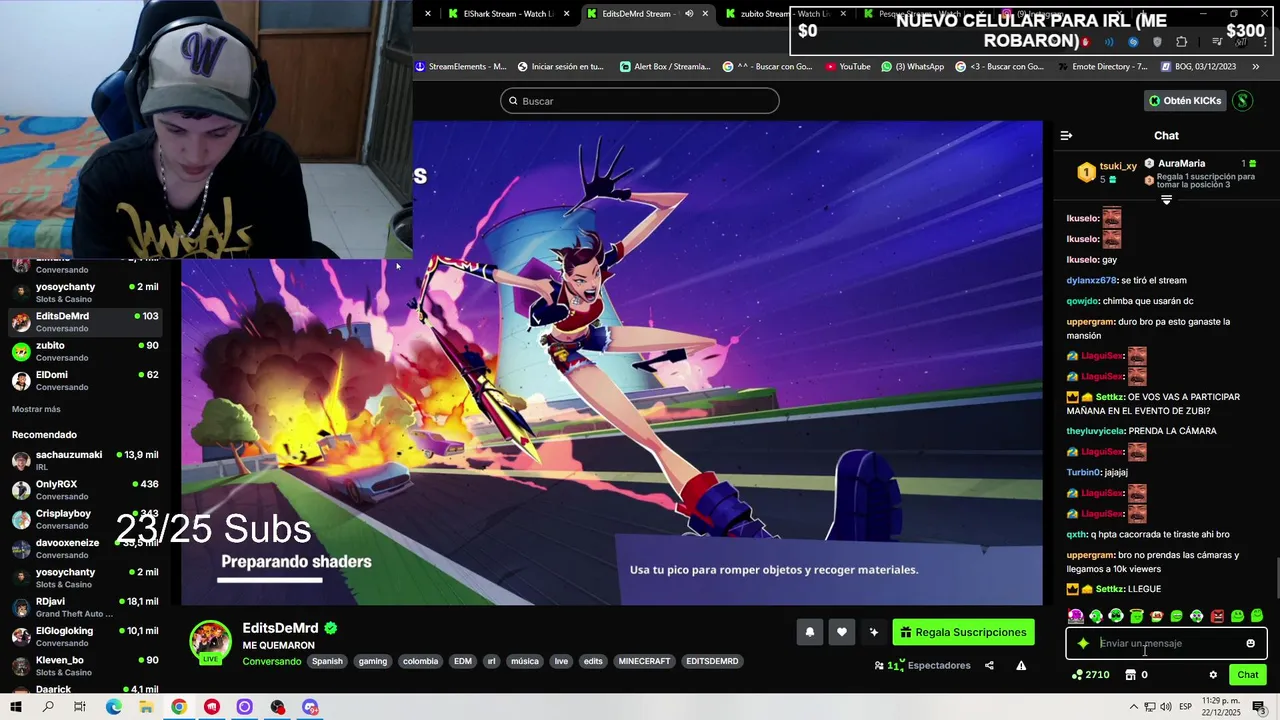Click the green Chat send button

pos(1248,675)
